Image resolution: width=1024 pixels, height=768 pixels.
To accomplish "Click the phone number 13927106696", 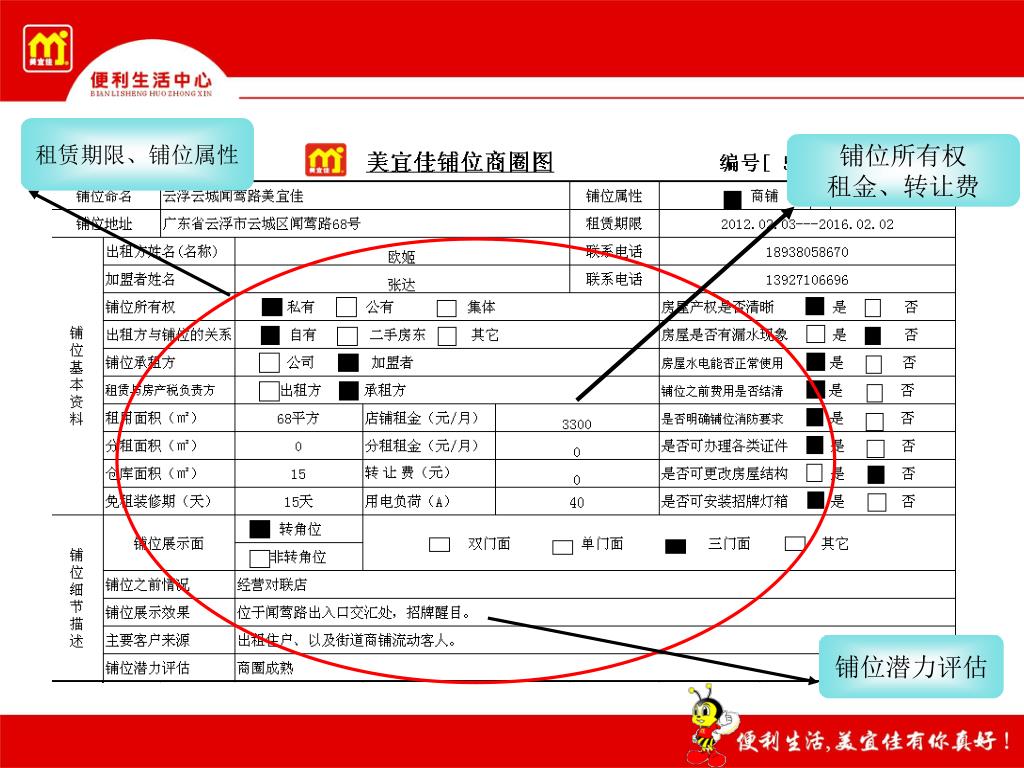I will point(807,280).
